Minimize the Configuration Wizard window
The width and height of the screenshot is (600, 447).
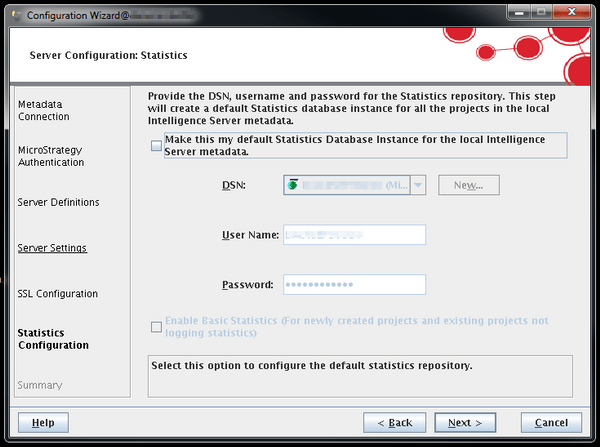[x=519, y=12]
